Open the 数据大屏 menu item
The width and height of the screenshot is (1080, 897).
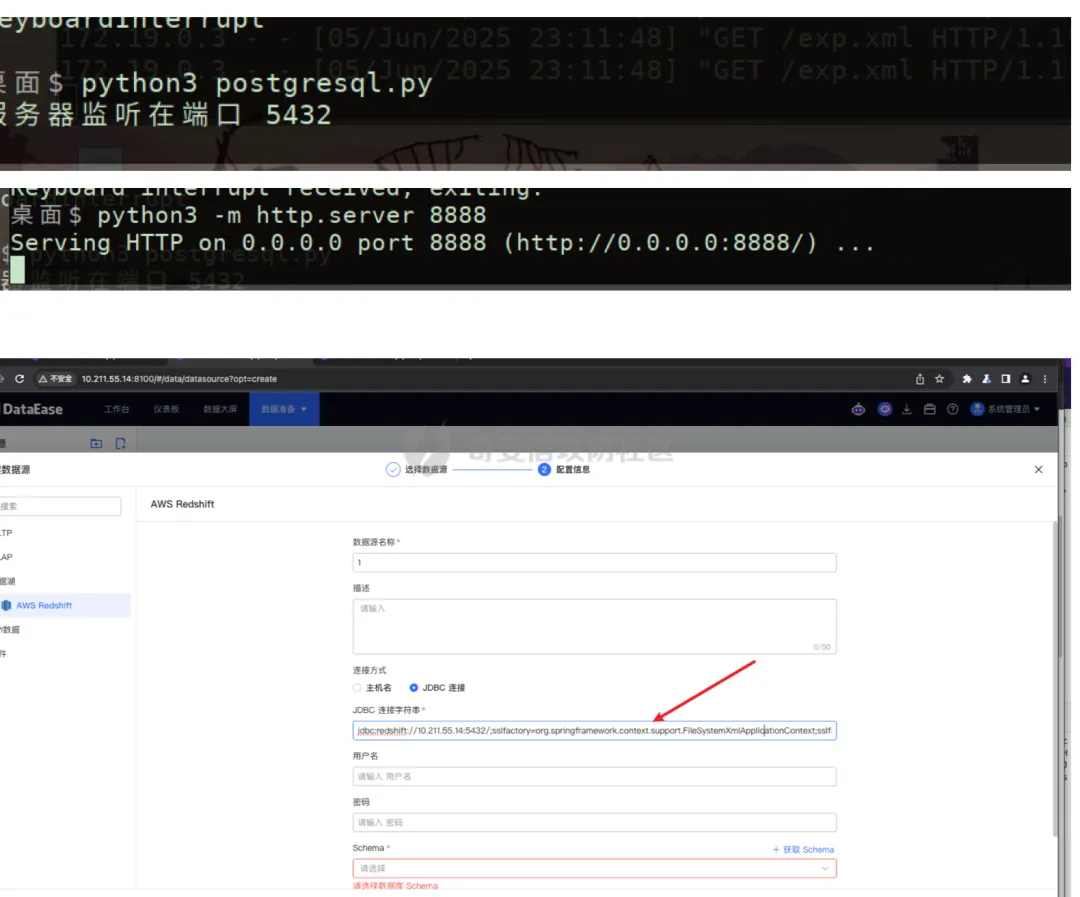pyautogui.click(x=220, y=409)
